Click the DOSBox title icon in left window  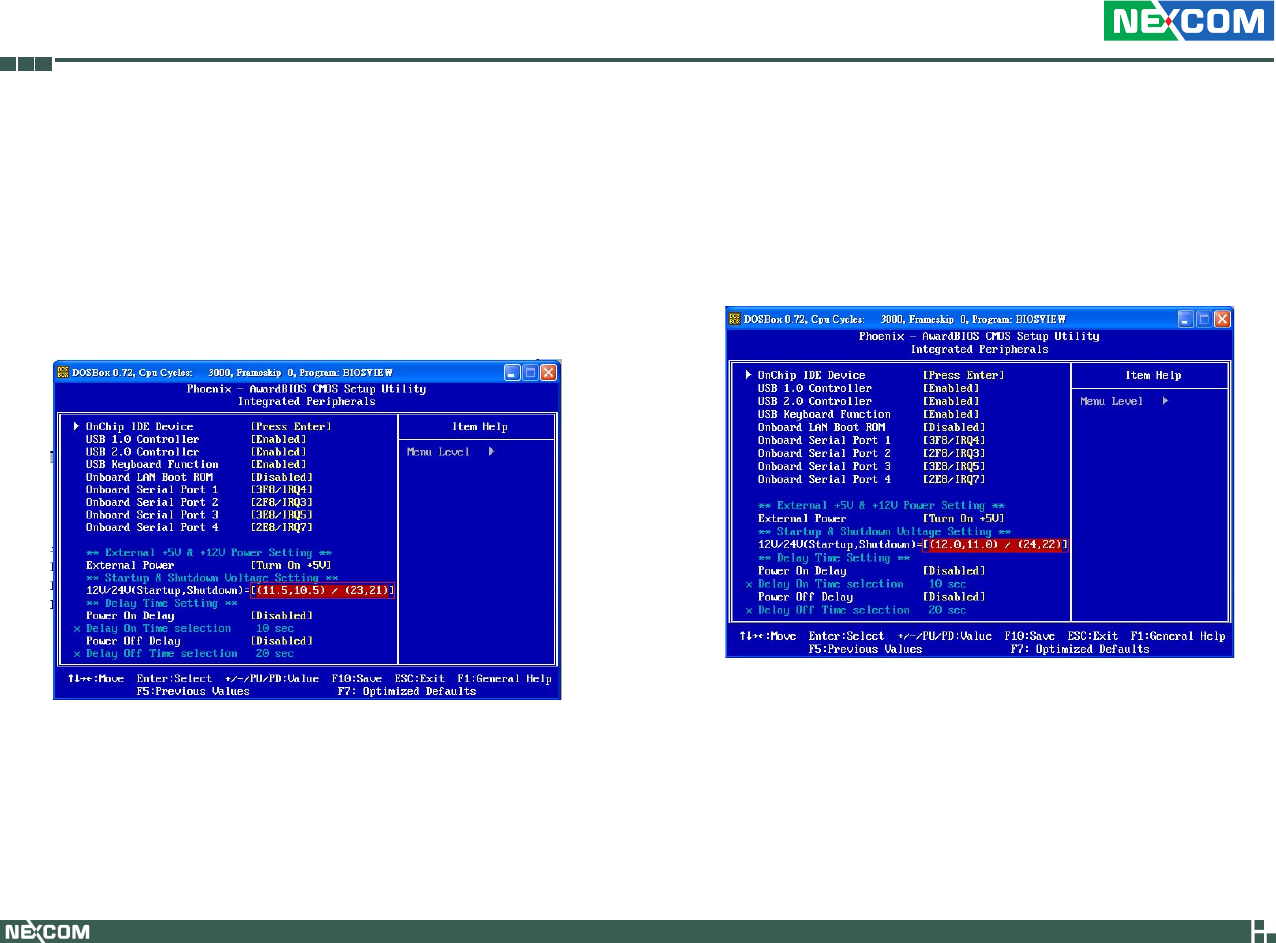coord(62,371)
